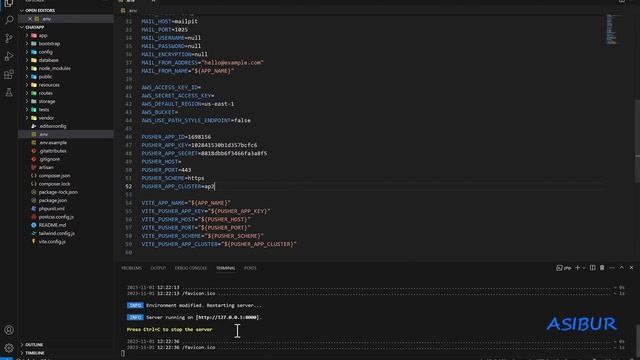Open the http://127.0.0.1:8000 link in terminal

228,318
